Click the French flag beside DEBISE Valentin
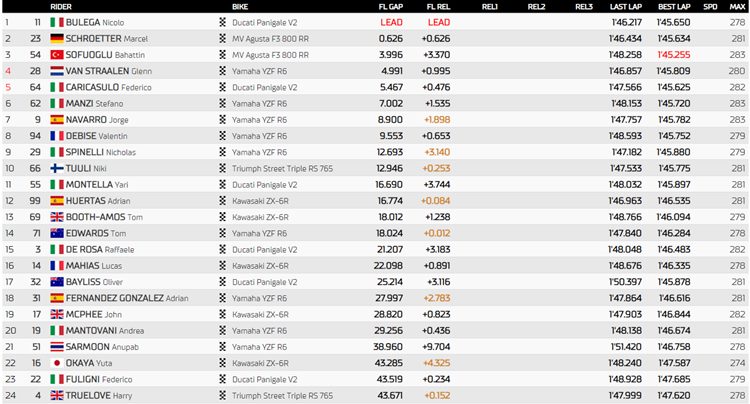The height and width of the screenshot is (404, 750). 57,136
